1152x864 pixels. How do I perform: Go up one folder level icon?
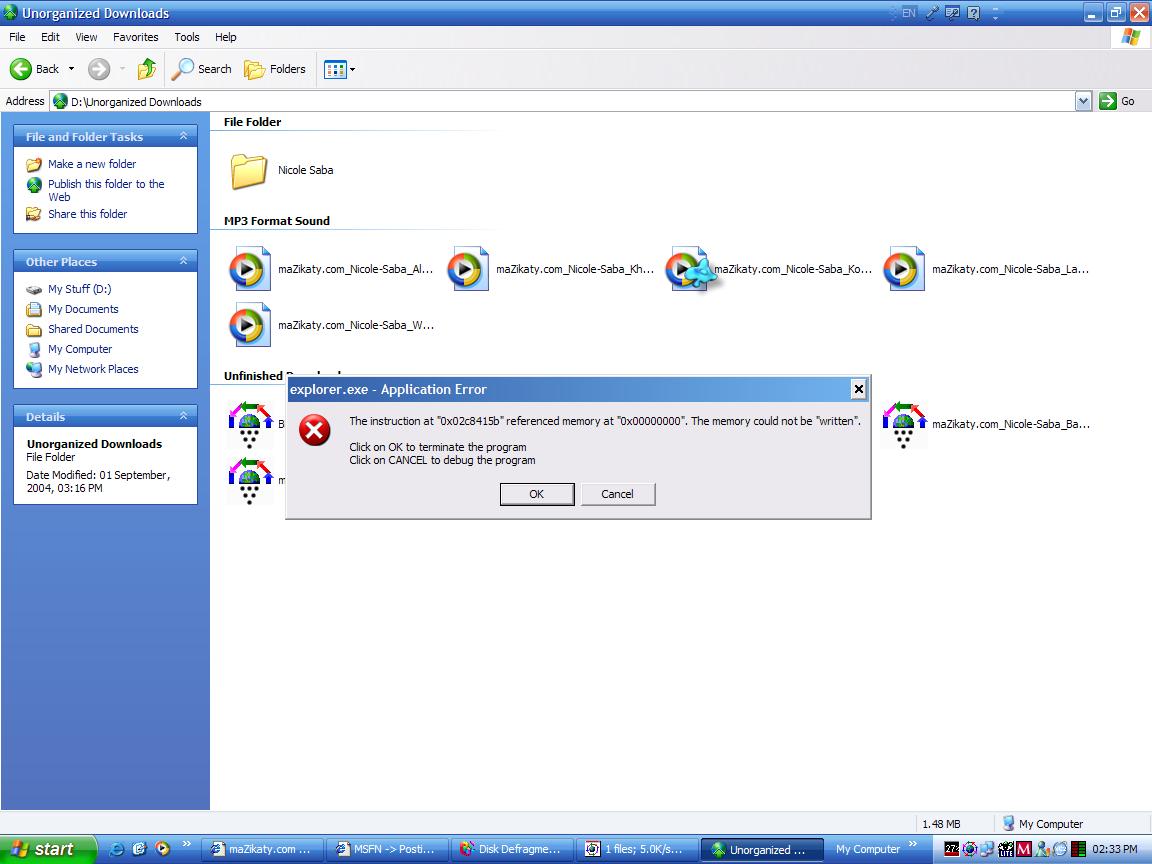(147, 69)
